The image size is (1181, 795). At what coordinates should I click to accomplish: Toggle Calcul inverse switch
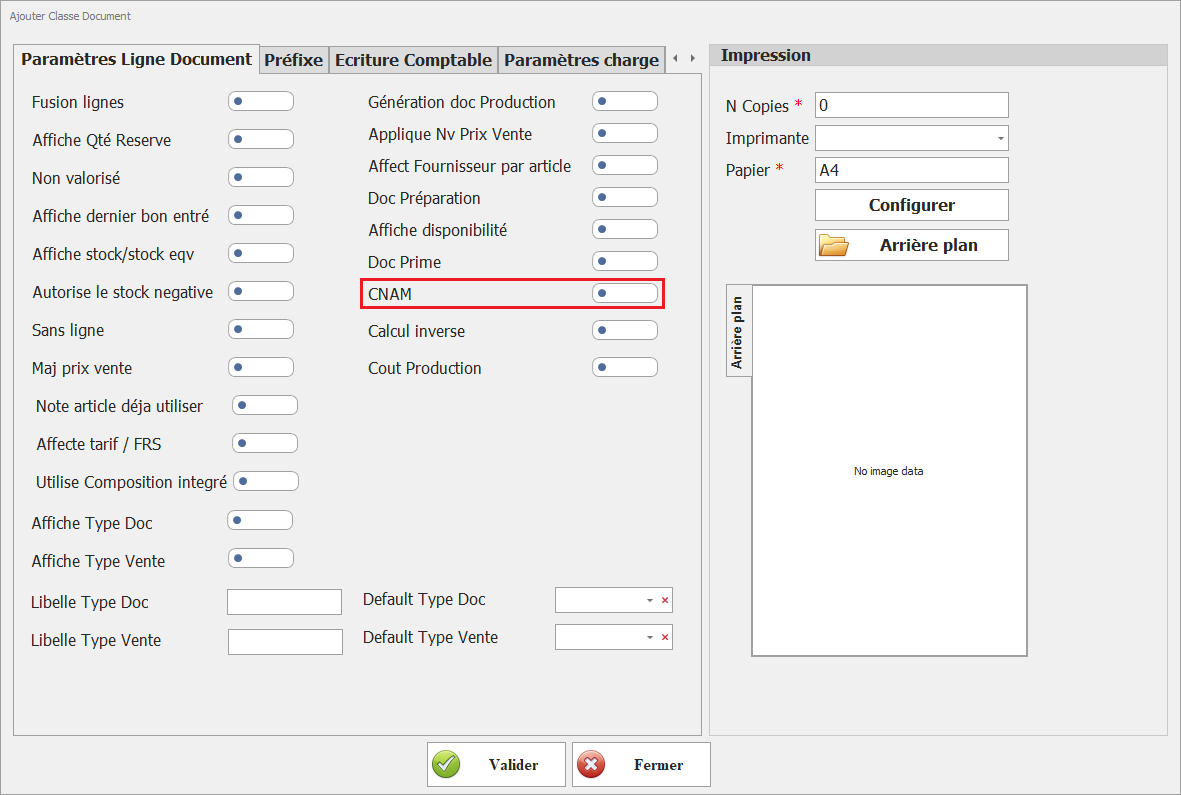pos(624,330)
